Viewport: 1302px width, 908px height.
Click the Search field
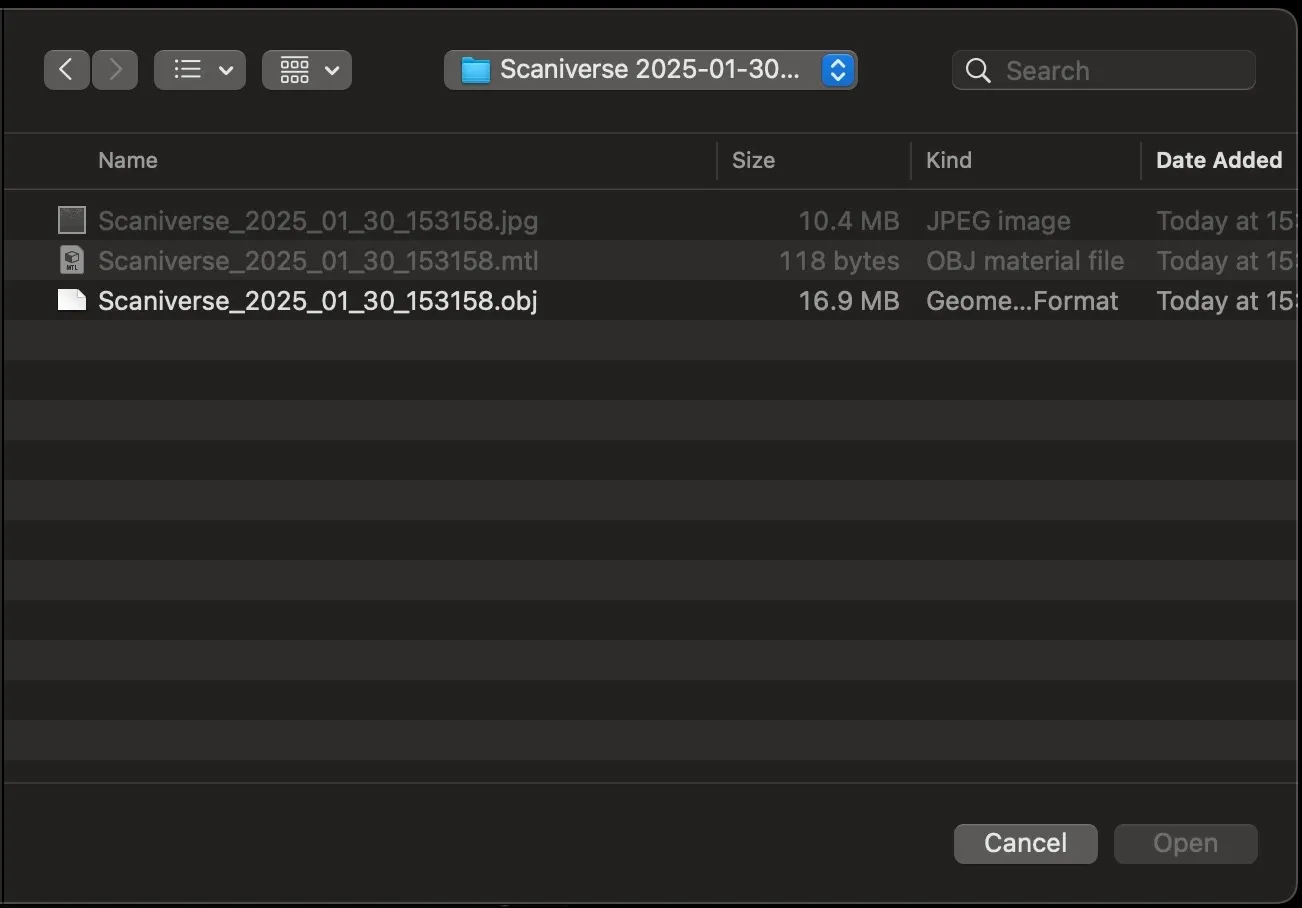[1104, 70]
